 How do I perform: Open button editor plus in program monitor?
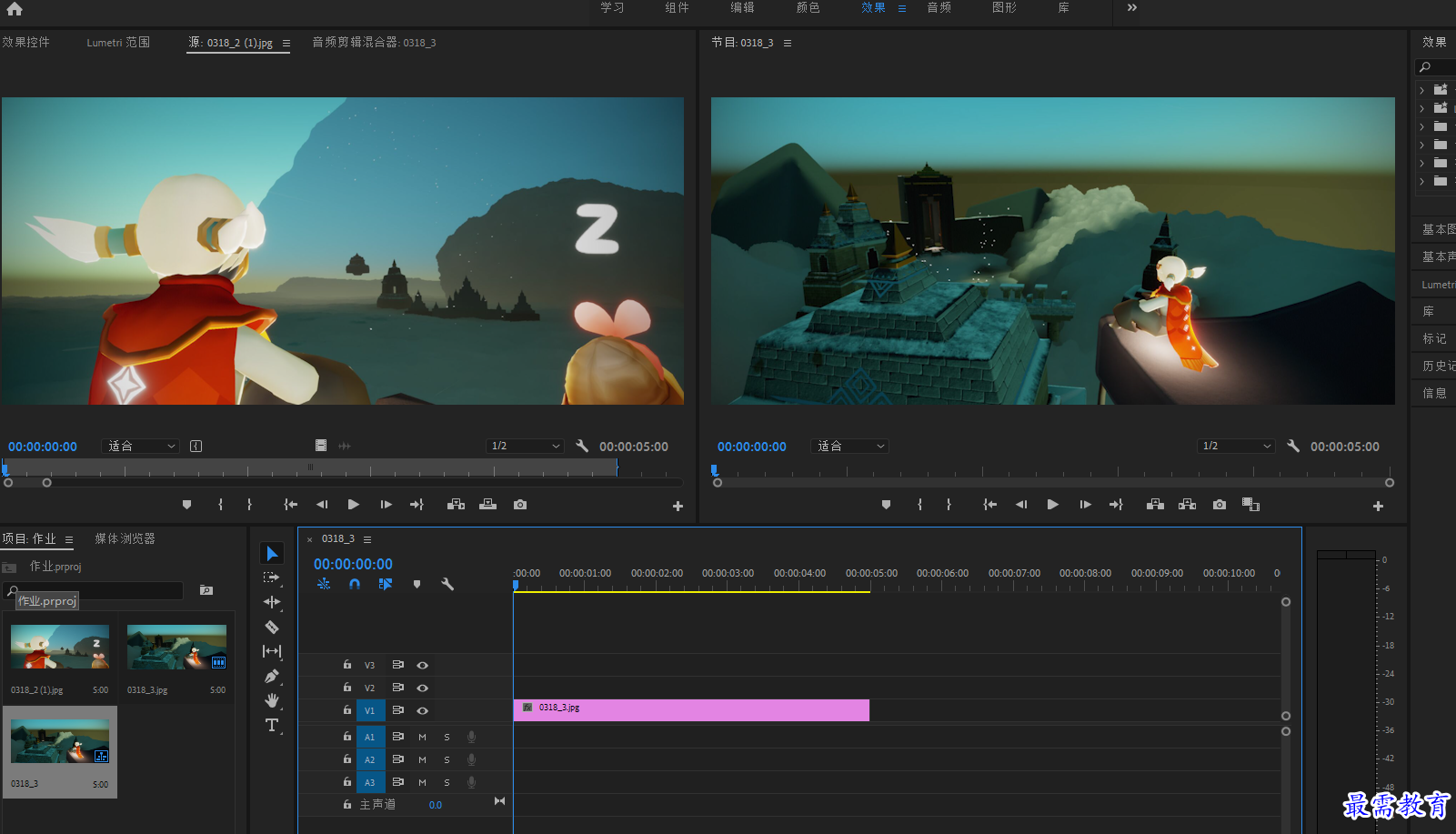pos(1378,506)
